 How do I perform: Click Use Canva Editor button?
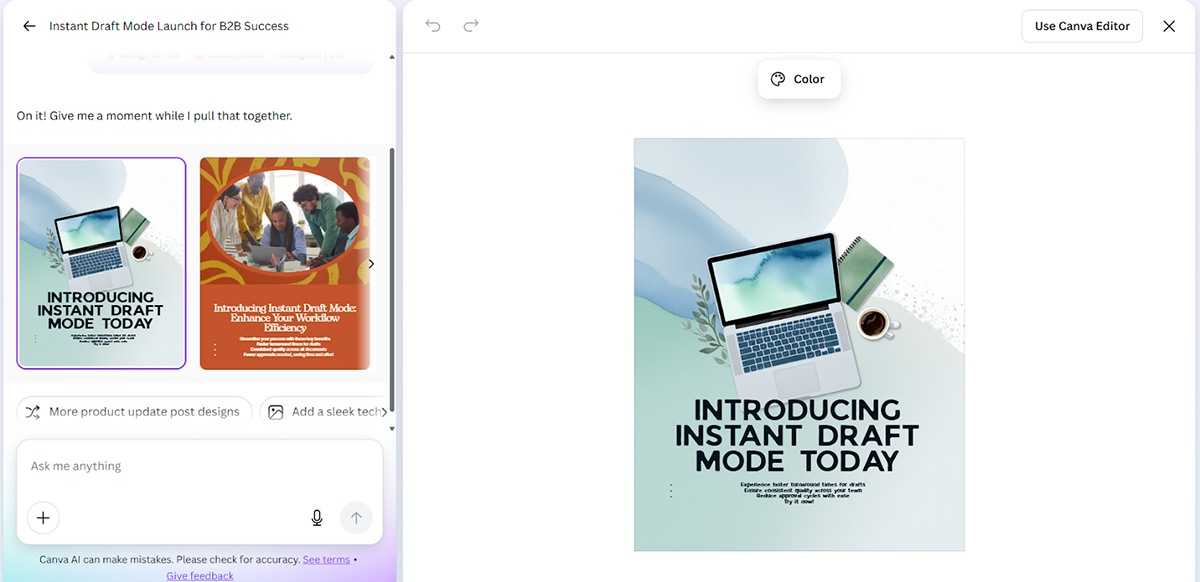tap(1082, 26)
